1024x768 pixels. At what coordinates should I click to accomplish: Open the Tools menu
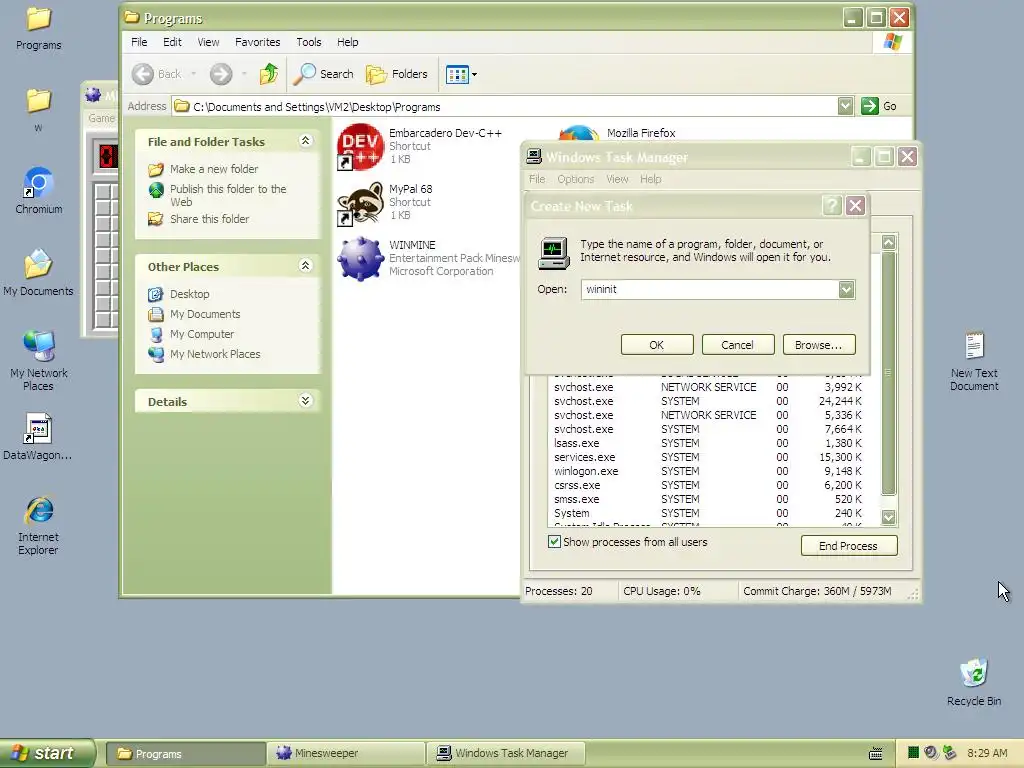309,42
